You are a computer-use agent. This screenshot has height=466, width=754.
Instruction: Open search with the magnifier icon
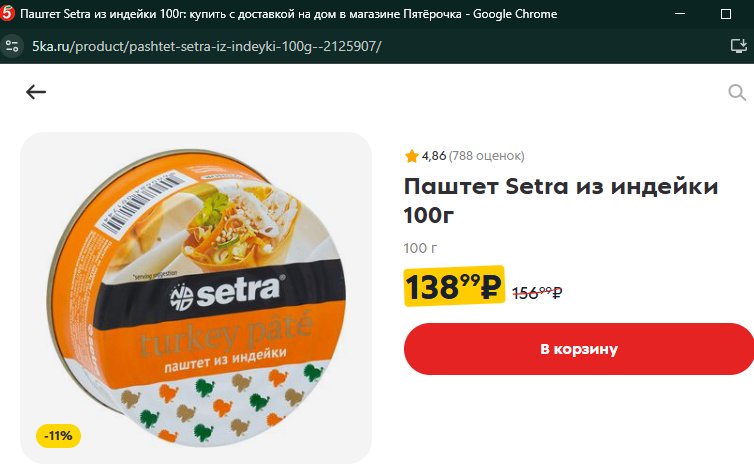737,92
